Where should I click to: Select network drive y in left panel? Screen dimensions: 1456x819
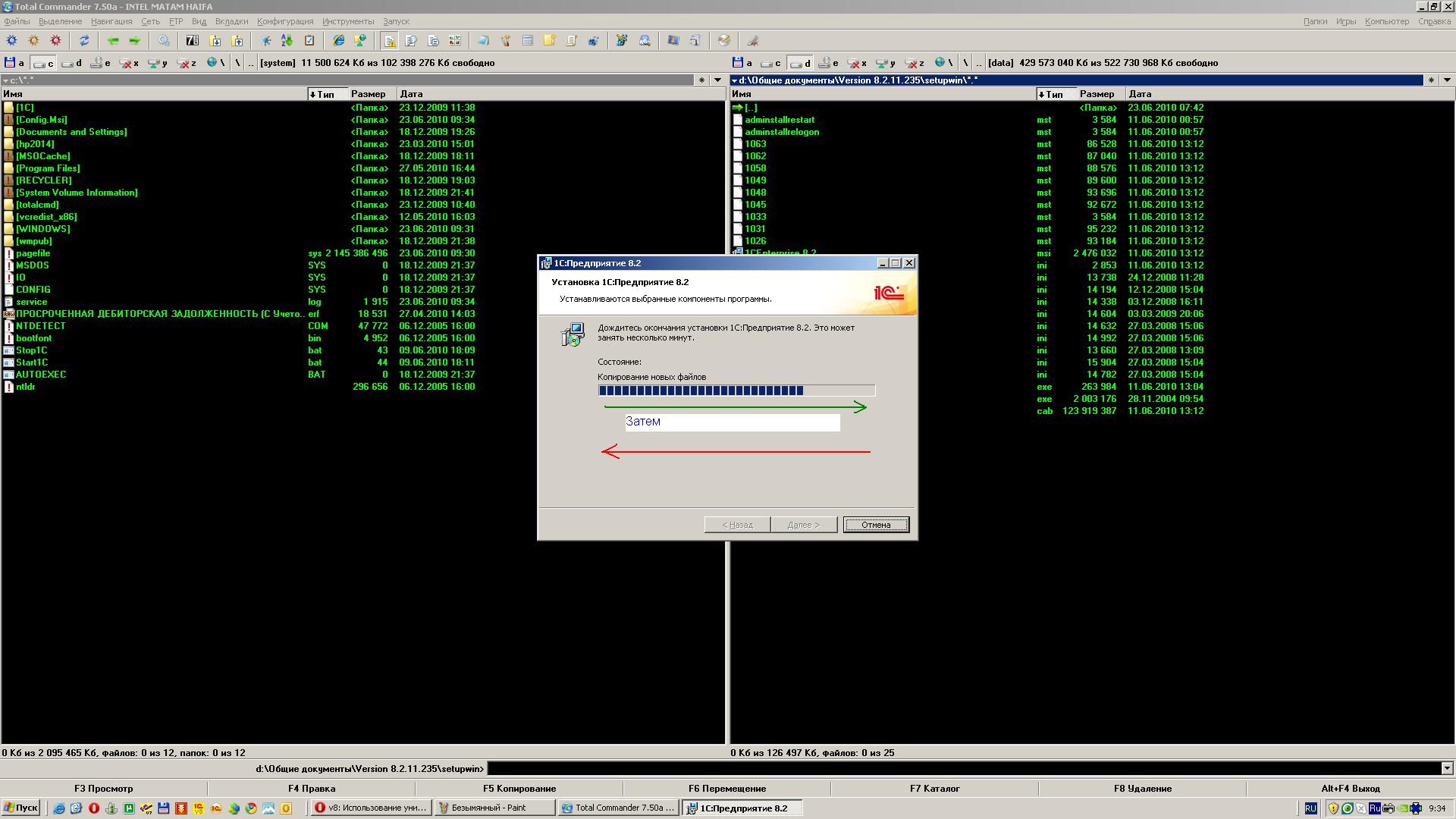tap(158, 63)
